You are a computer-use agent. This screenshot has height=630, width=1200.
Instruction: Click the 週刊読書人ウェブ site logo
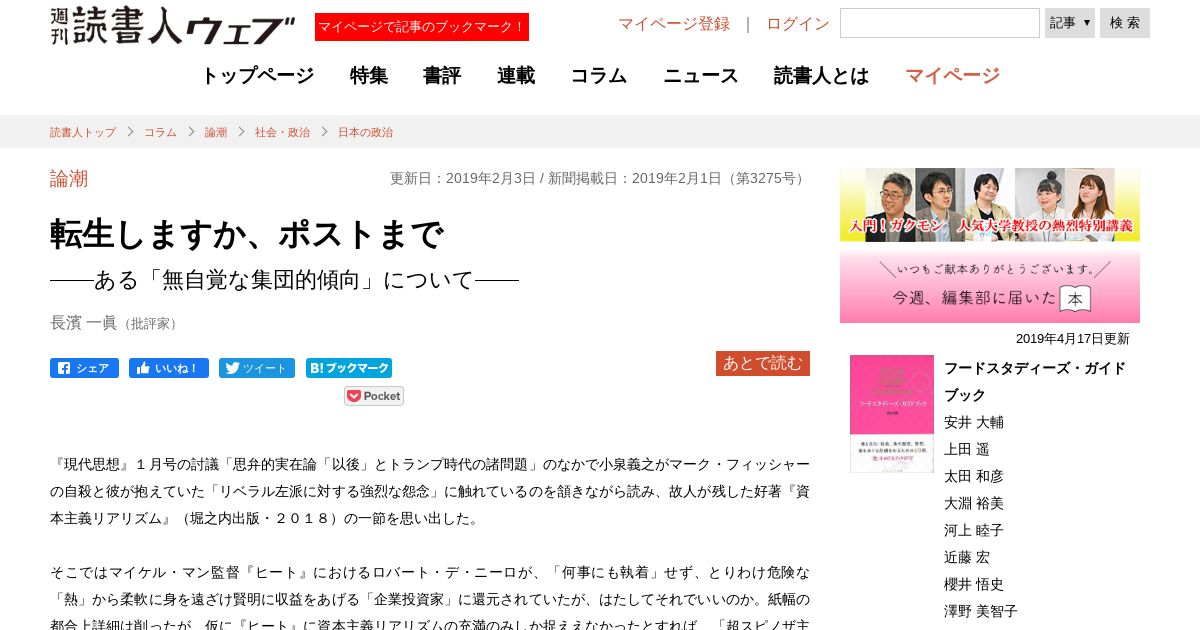[173, 26]
